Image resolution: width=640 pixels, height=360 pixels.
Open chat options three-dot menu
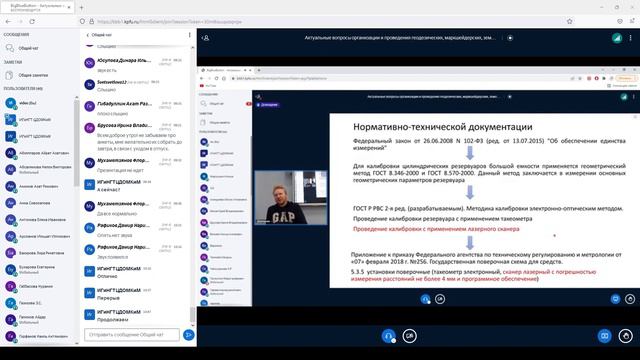coord(189,35)
